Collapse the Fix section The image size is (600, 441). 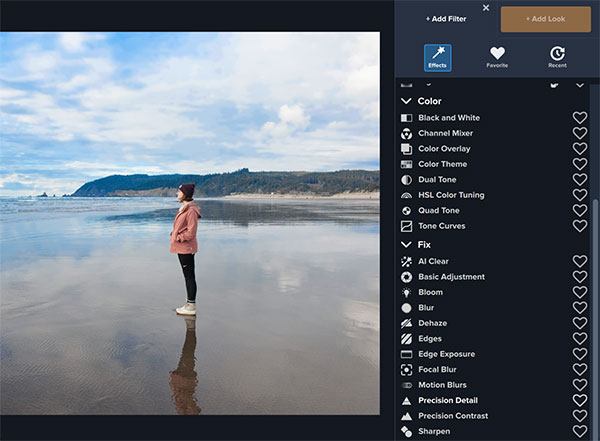click(x=407, y=244)
